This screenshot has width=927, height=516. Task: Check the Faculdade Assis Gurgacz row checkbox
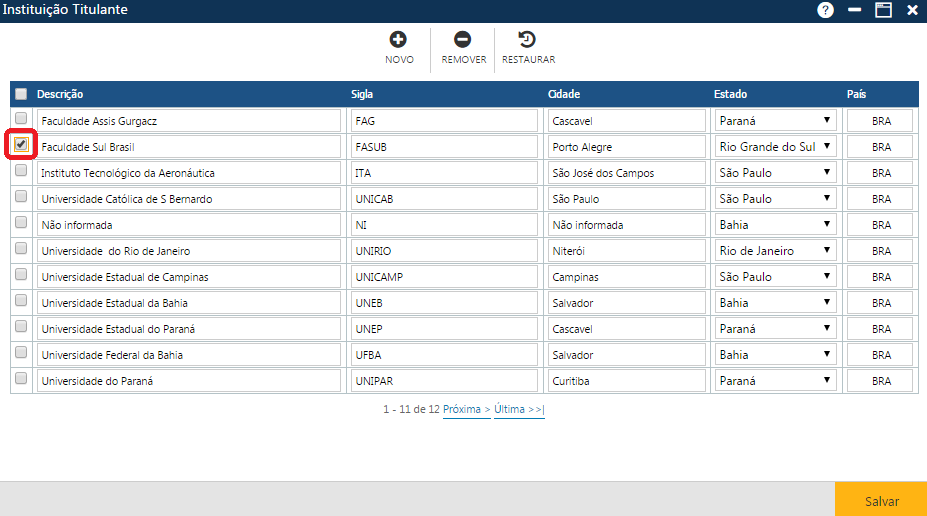pos(21,119)
